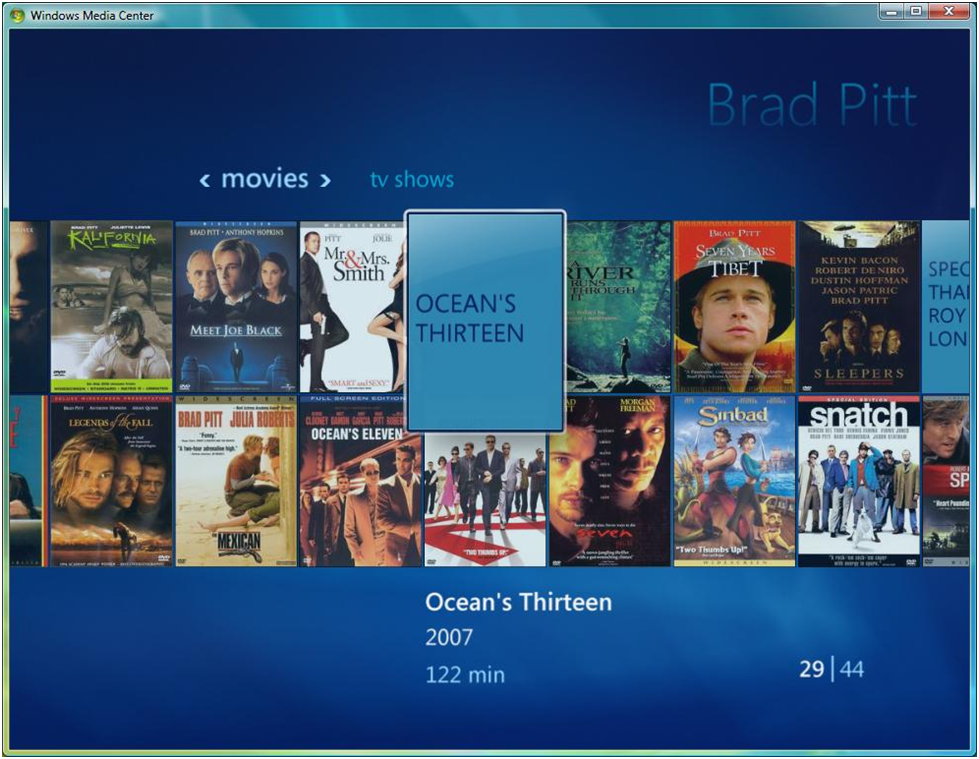Minimize the Windows Media Center window

tap(892, 11)
